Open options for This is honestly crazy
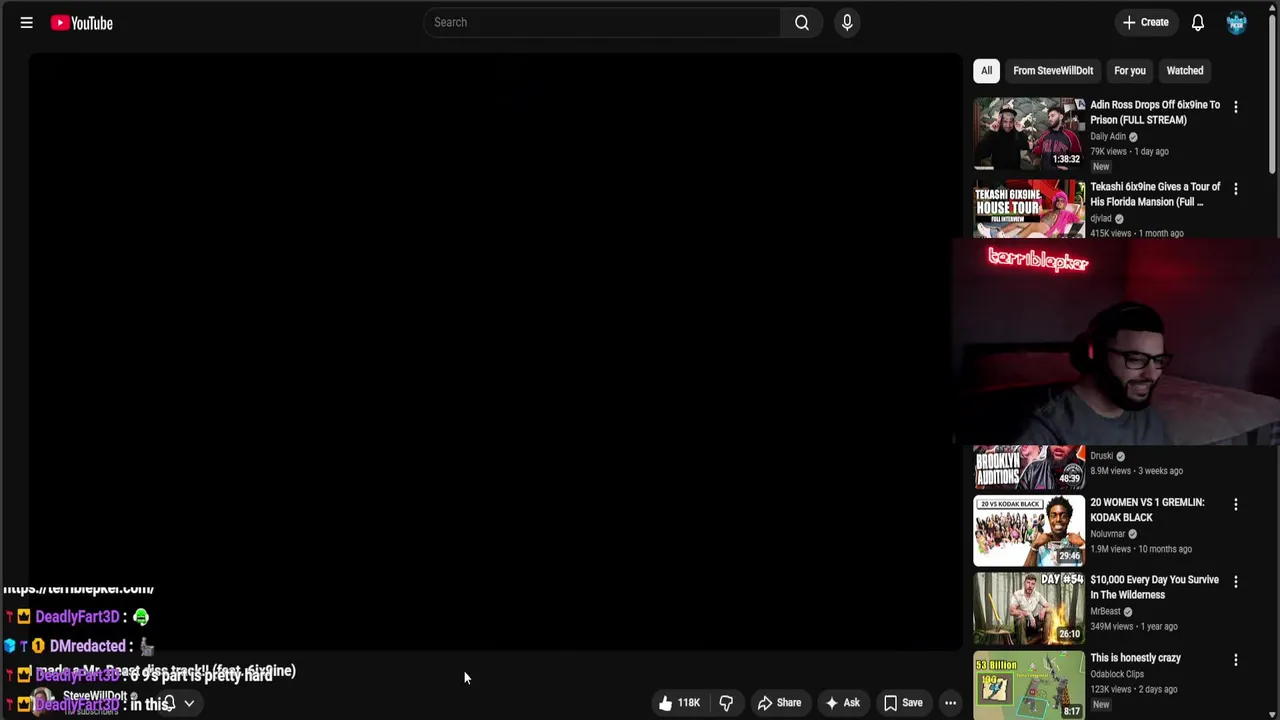Image resolution: width=1280 pixels, height=720 pixels. 1236,660
